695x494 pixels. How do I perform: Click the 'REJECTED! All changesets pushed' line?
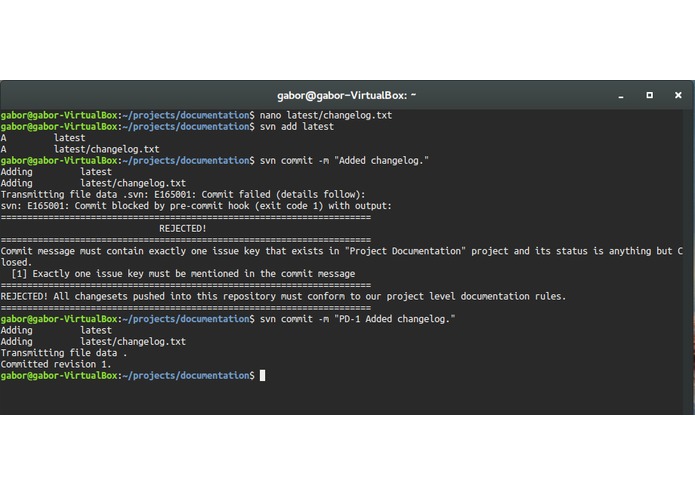coord(284,296)
